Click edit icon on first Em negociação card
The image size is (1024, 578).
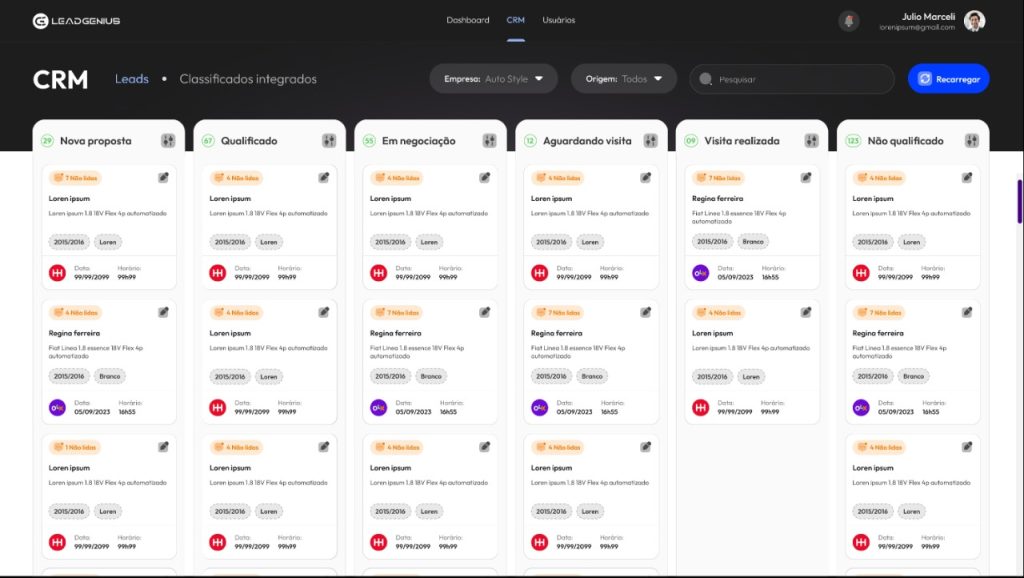(x=485, y=178)
